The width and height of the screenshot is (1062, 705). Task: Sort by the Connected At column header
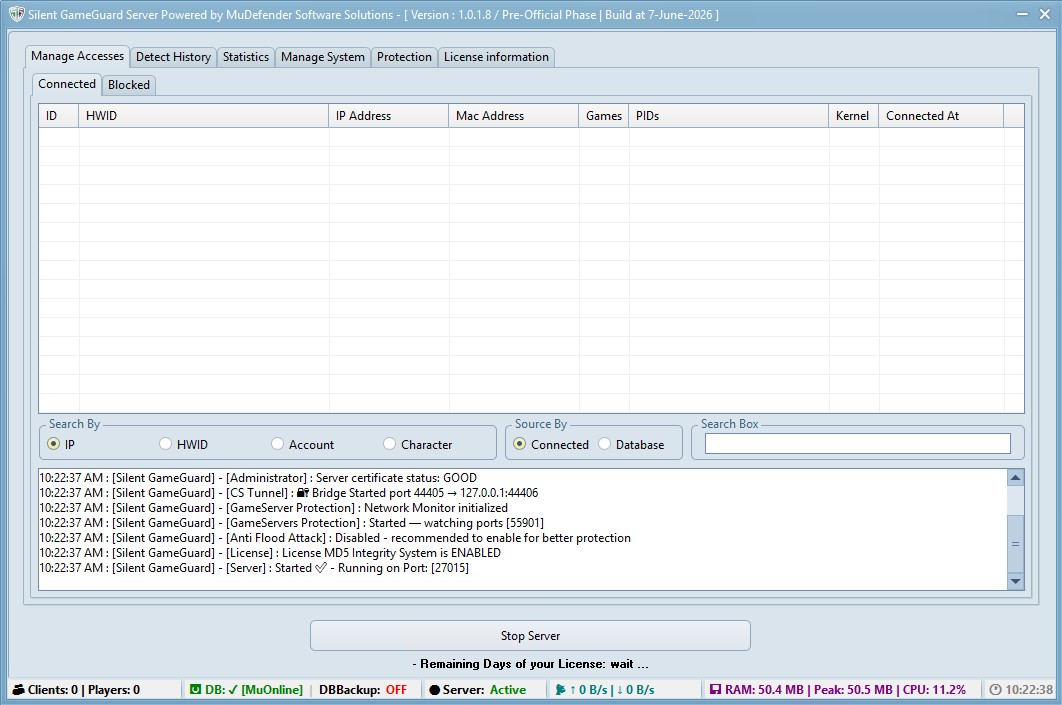pos(941,116)
